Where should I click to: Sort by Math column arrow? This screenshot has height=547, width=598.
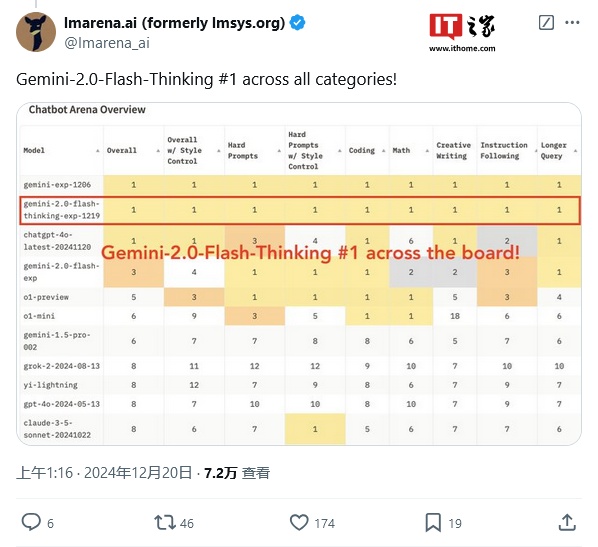(427, 151)
